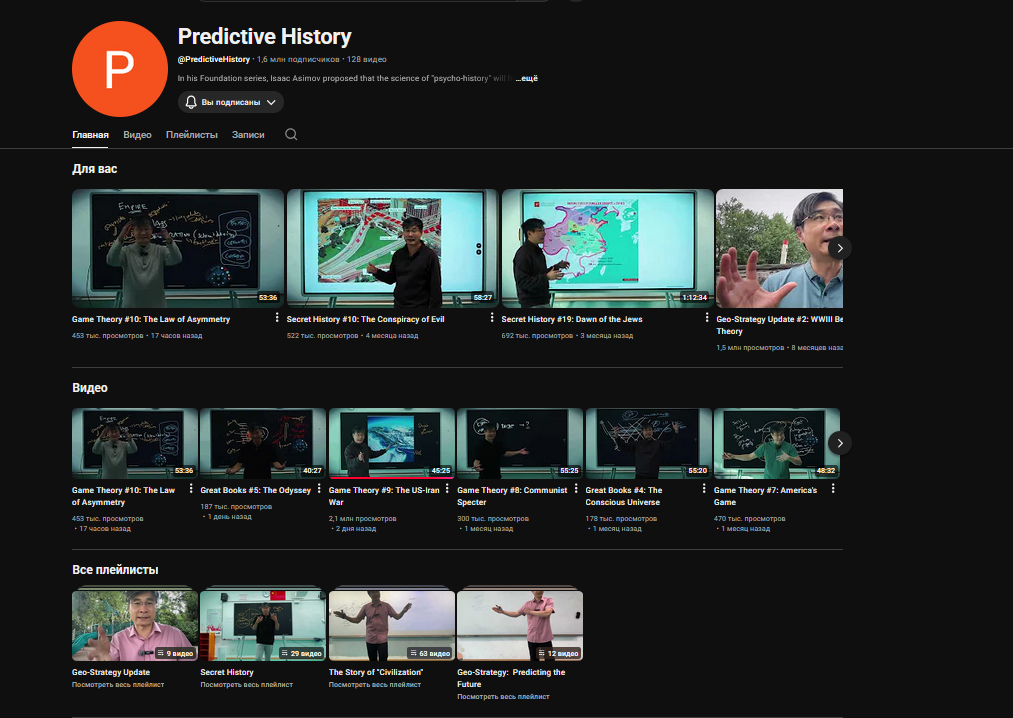Open menu for Game Theory #9 video
1013x718 pixels.
pyautogui.click(x=447, y=489)
